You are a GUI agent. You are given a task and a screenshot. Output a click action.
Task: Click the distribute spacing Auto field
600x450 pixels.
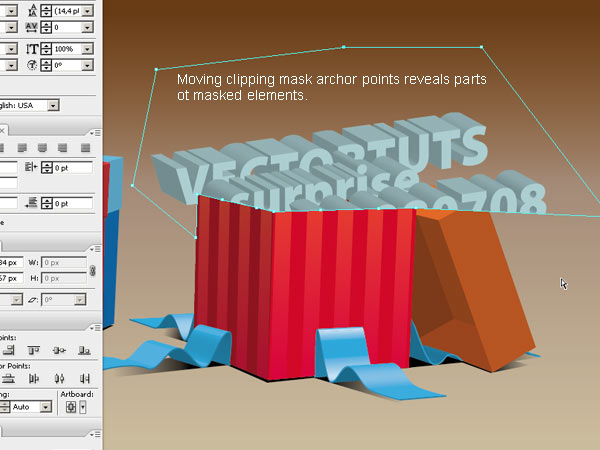[25, 407]
